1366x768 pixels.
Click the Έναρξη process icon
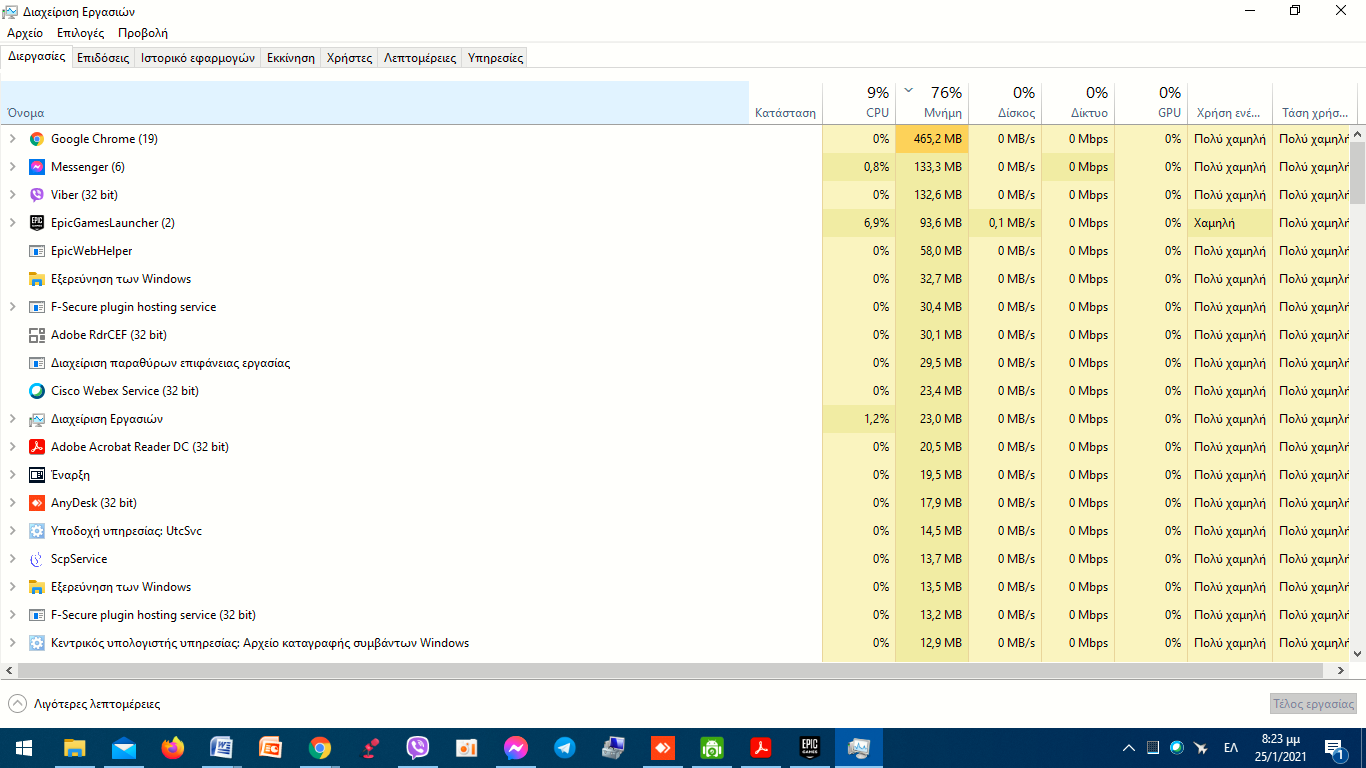[x=37, y=475]
